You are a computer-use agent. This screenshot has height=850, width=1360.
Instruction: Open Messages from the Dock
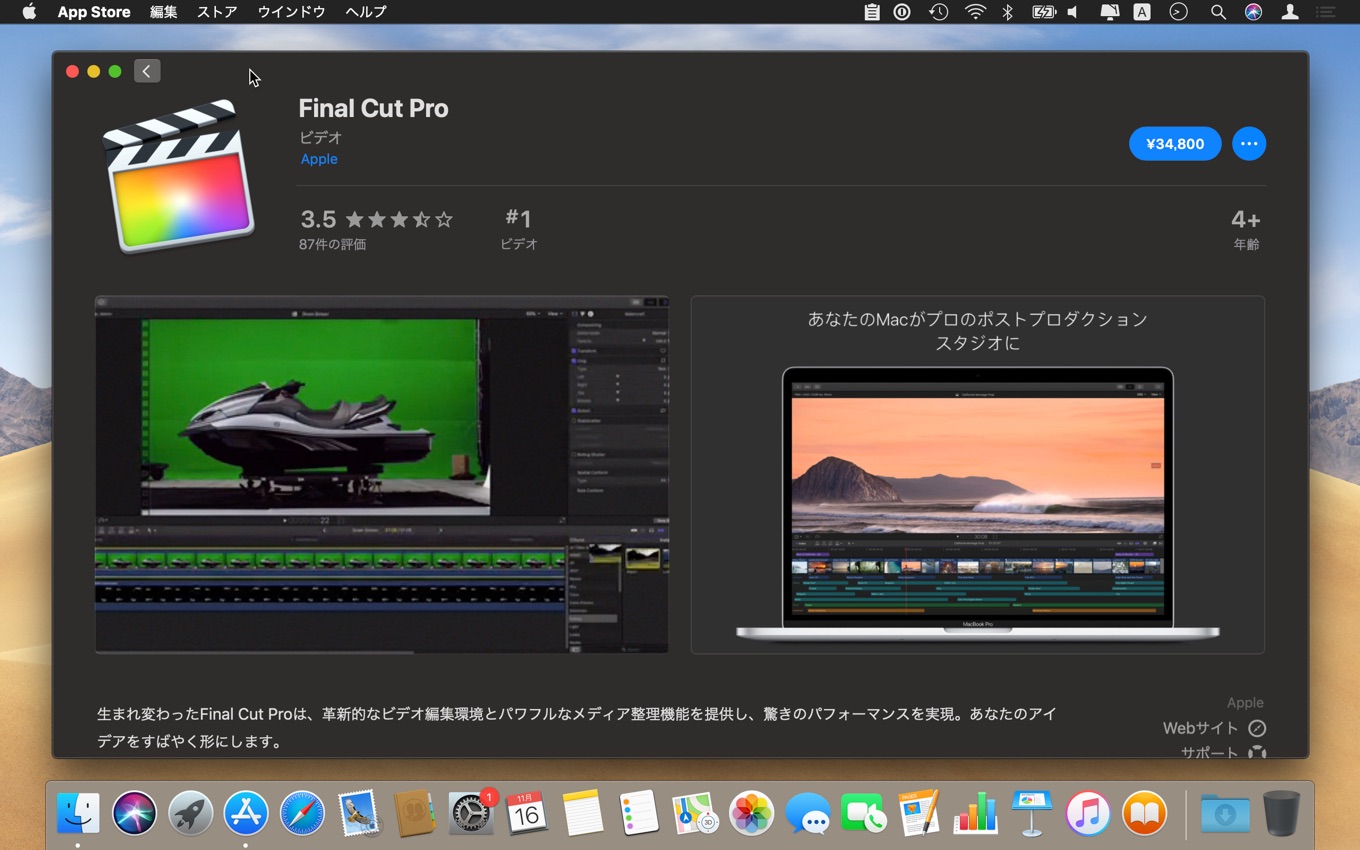[807, 813]
